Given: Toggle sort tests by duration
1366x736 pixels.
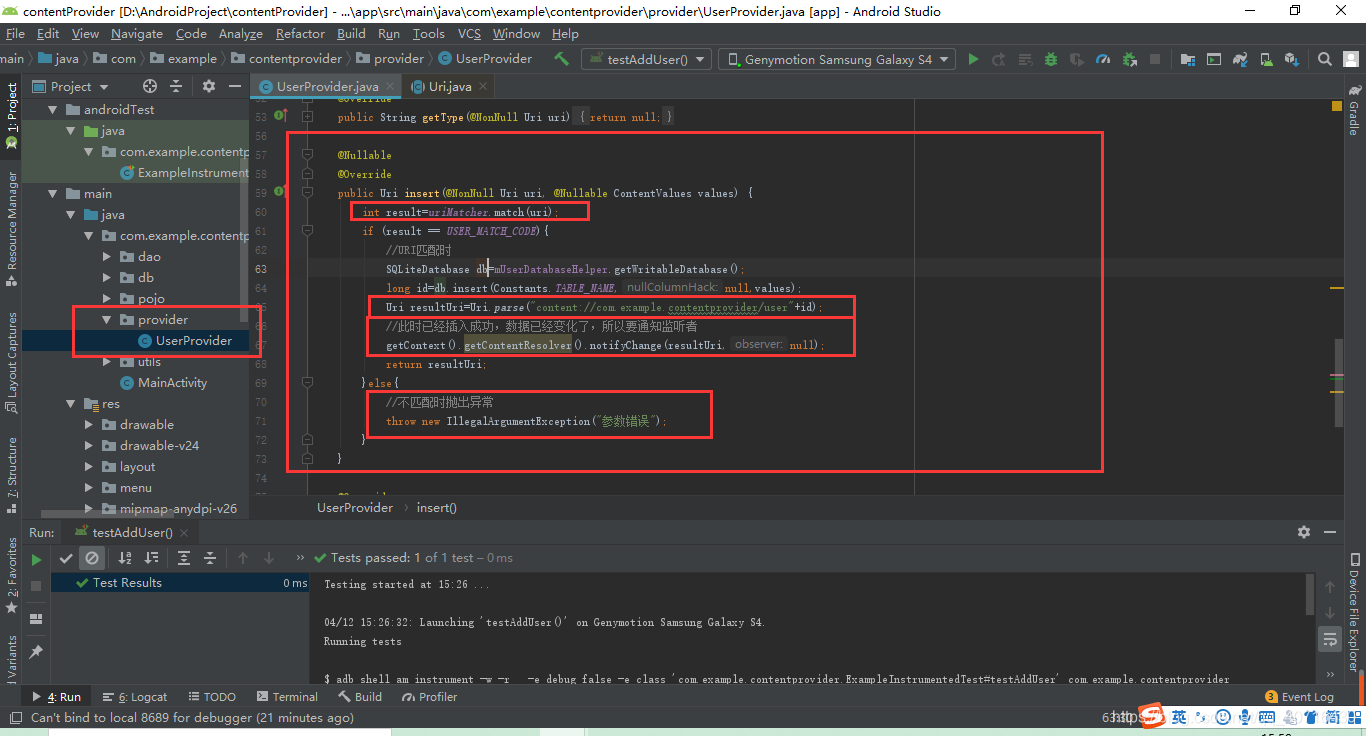Looking at the screenshot, I should (151, 558).
